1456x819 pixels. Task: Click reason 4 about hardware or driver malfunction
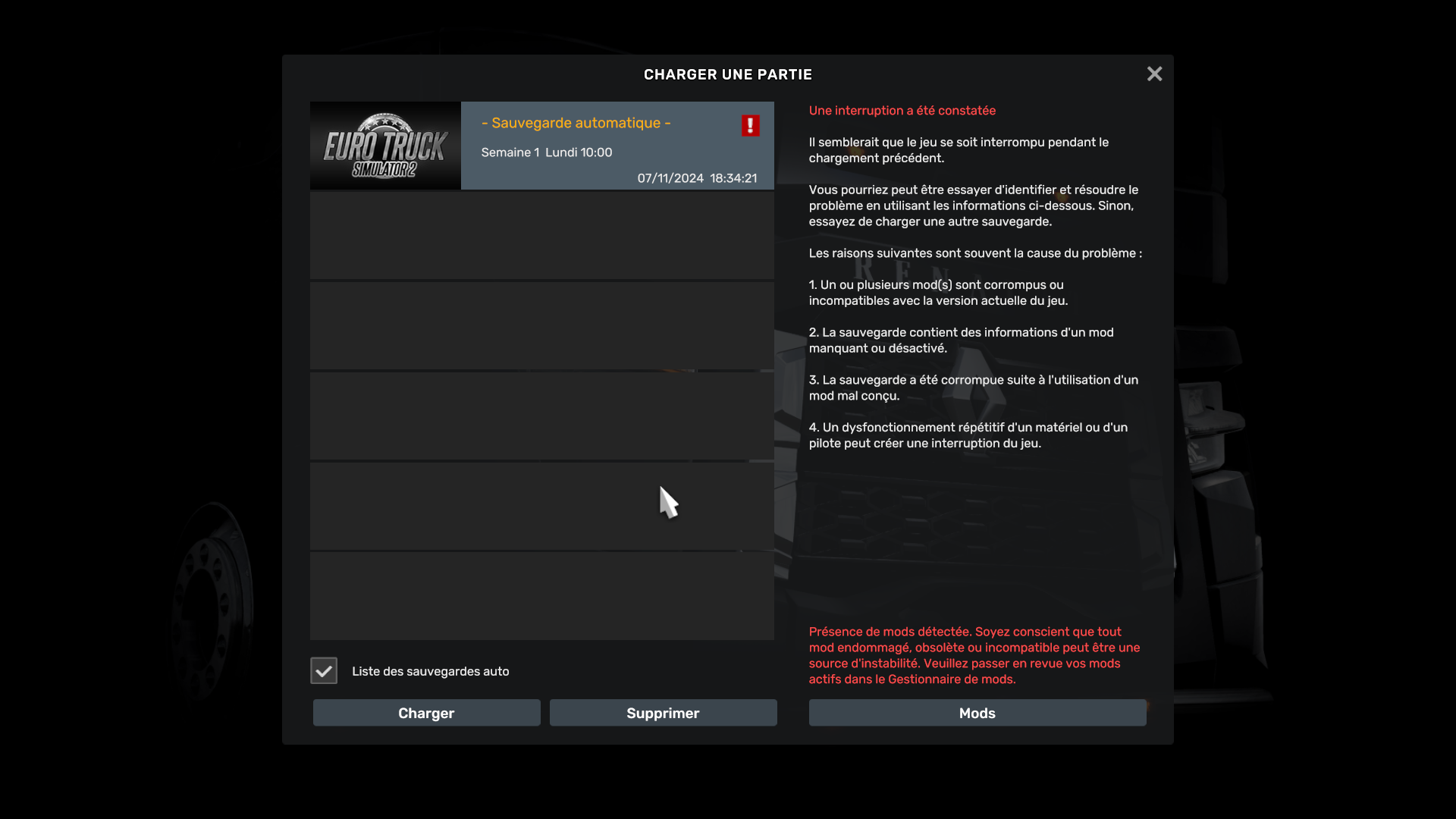[x=968, y=435]
